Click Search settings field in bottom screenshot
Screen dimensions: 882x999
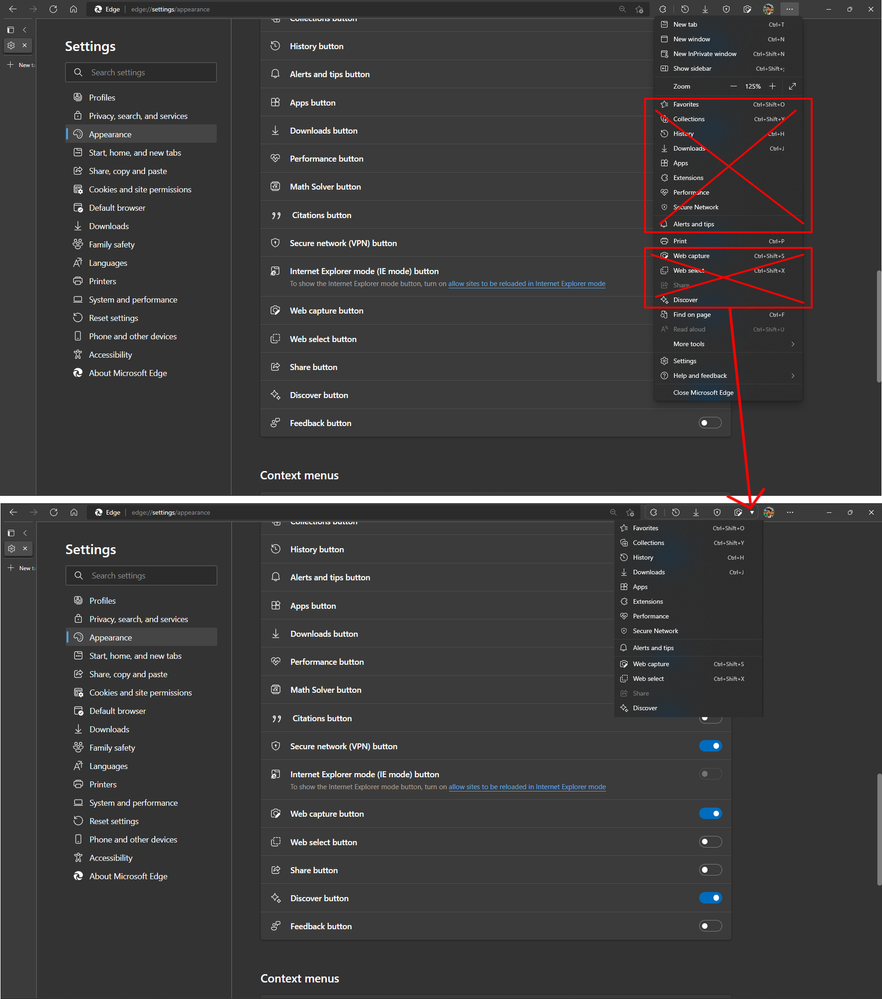[x=141, y=575]
